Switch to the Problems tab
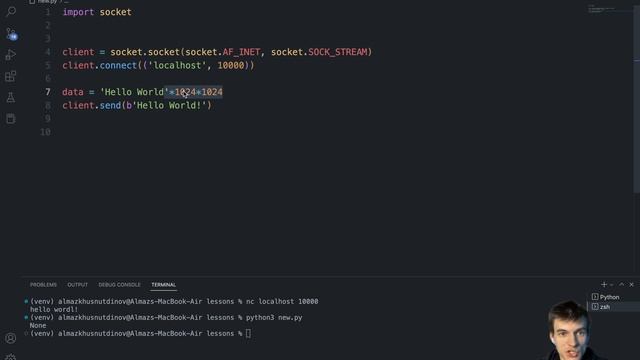 point(43,284)
